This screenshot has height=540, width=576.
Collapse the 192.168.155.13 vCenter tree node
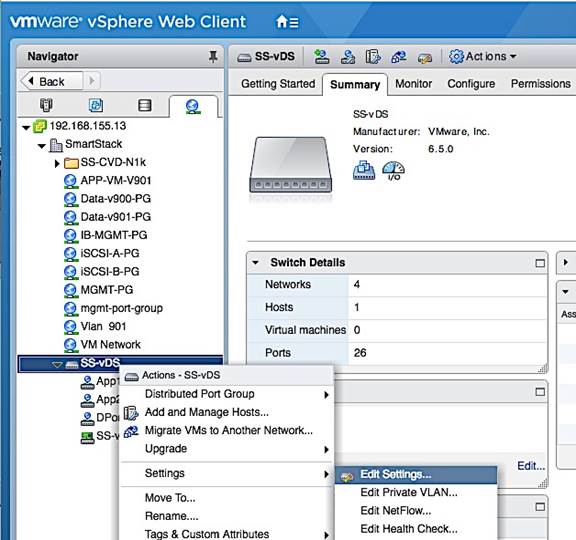[x=26, y=127]
